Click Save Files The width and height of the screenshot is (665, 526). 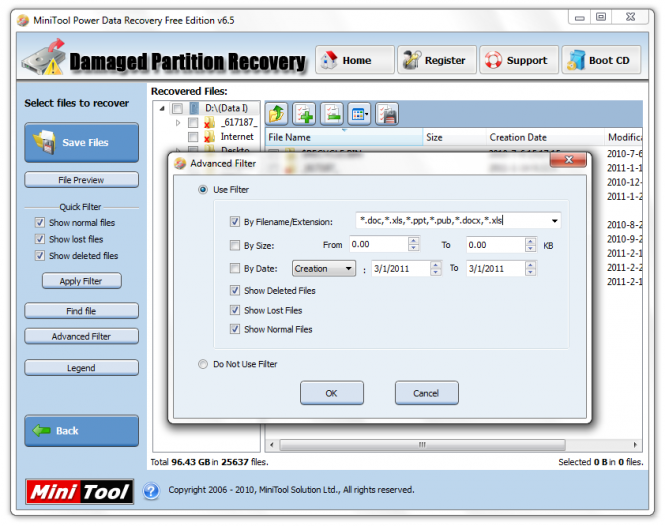81,143
